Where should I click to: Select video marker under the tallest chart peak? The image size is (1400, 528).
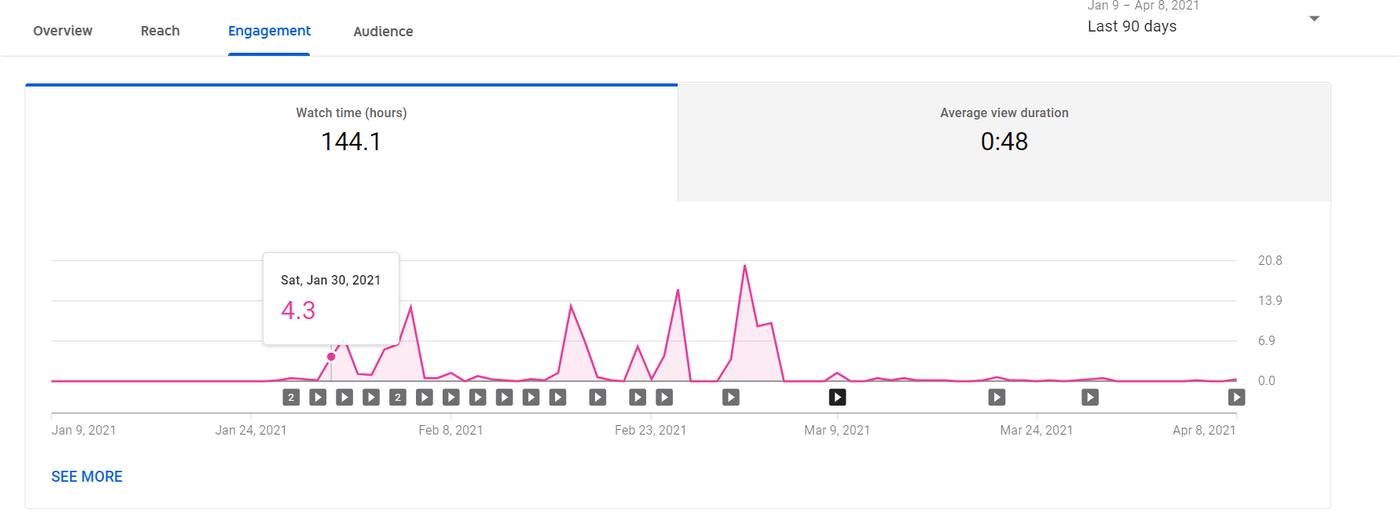point(731,397)
